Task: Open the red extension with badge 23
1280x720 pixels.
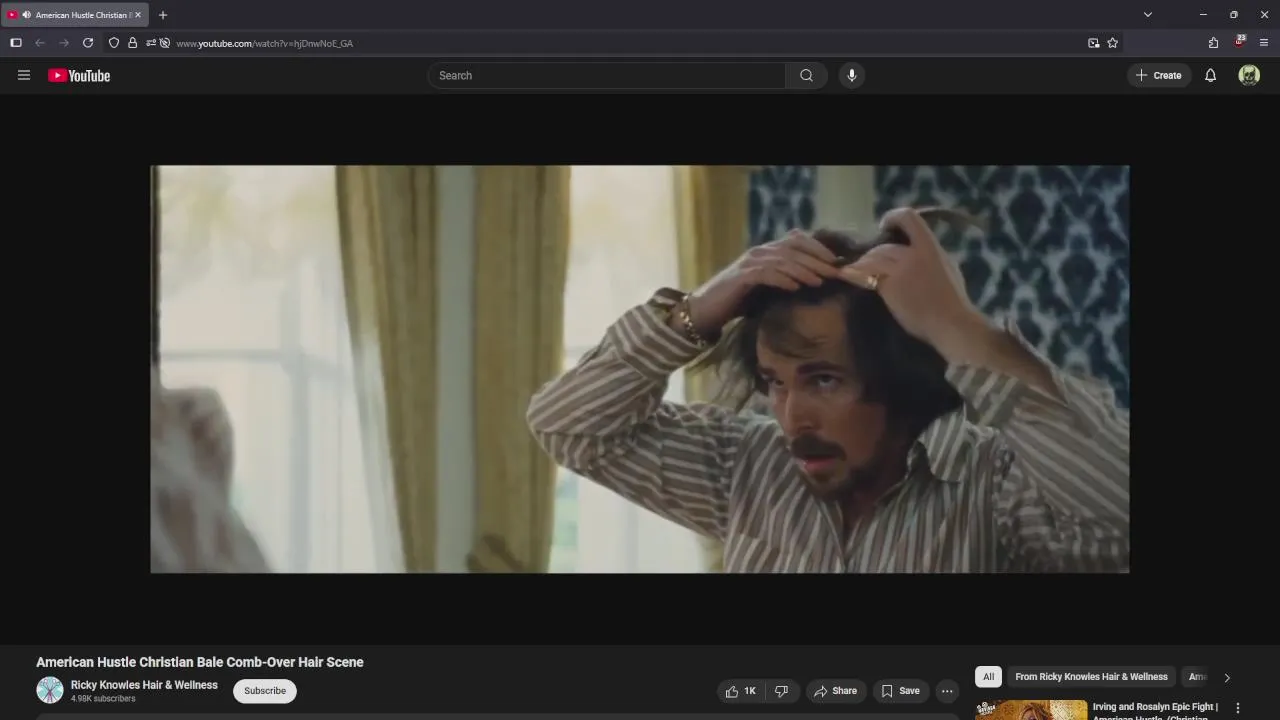Action: pos(1239,42)
